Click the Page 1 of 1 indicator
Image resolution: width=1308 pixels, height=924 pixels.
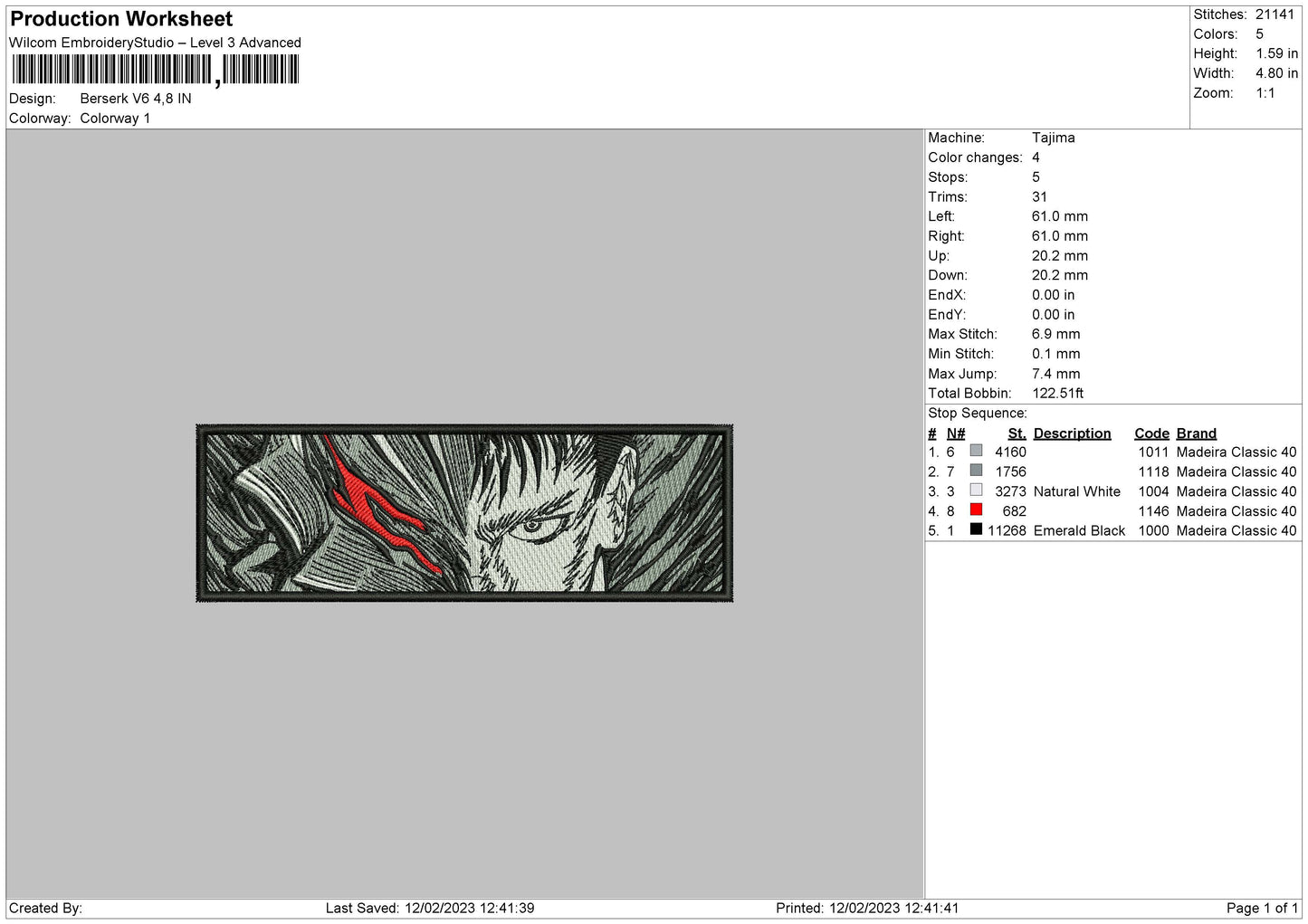click(x=1262, y=908)
